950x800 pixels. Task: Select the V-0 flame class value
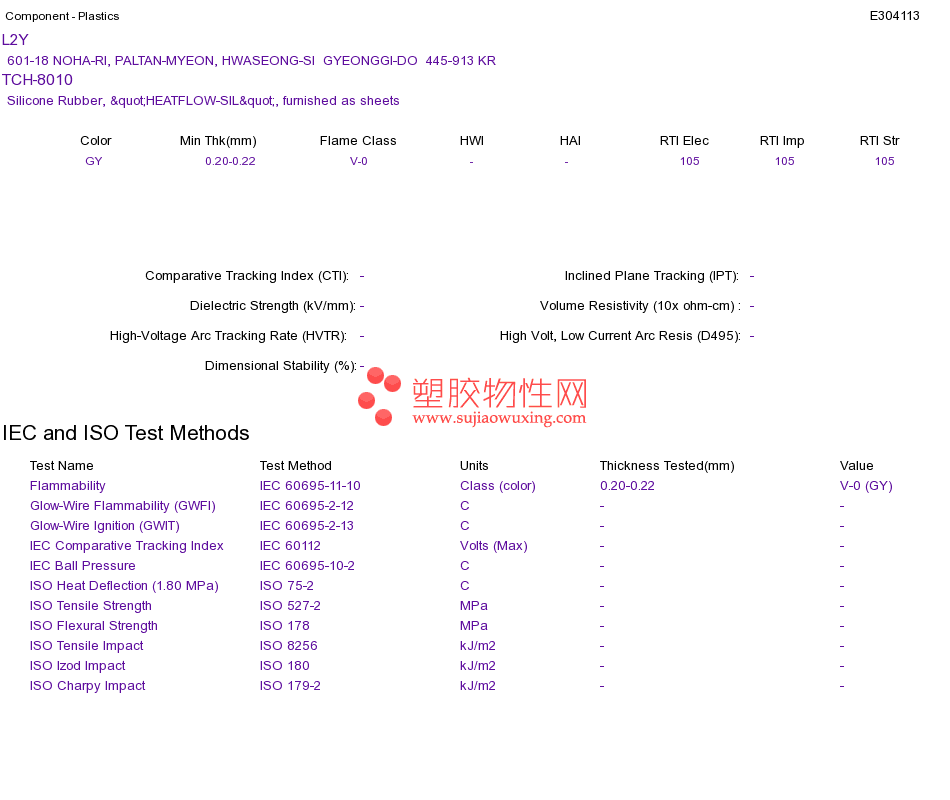359,161
